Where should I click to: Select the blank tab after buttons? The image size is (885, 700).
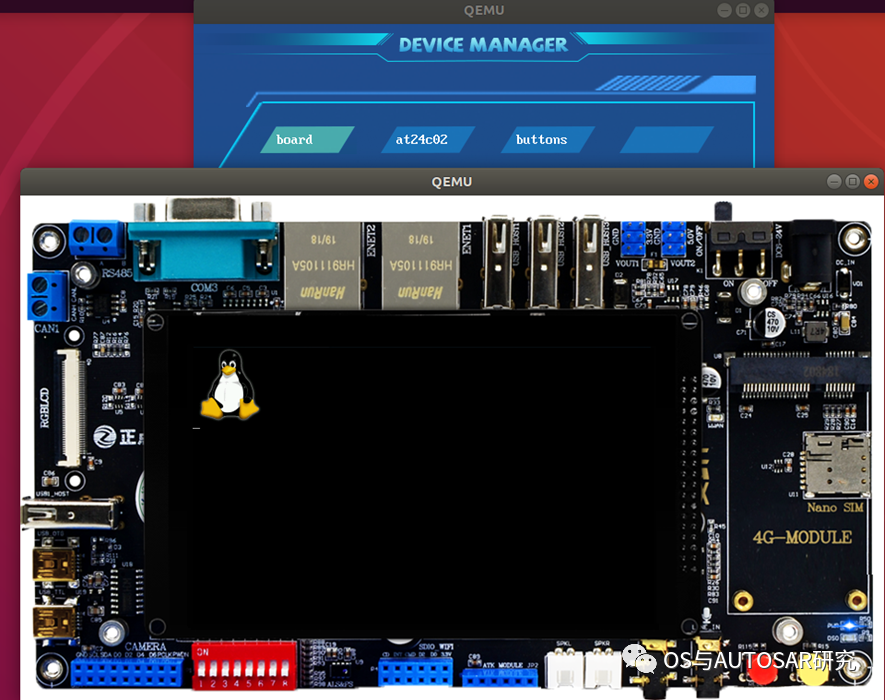pyautogui.click(x=667, y=139)
